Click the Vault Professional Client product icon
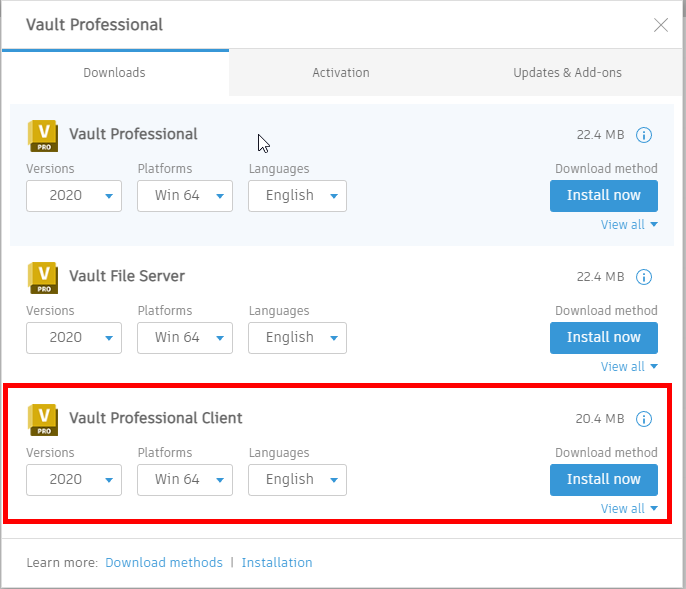The image size is (686, 589). 43,420
